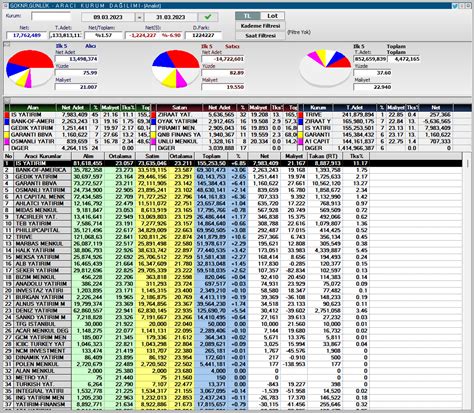
Task: Click the İlk 5 Alıcı pie chart
Action: pos(30,69)
